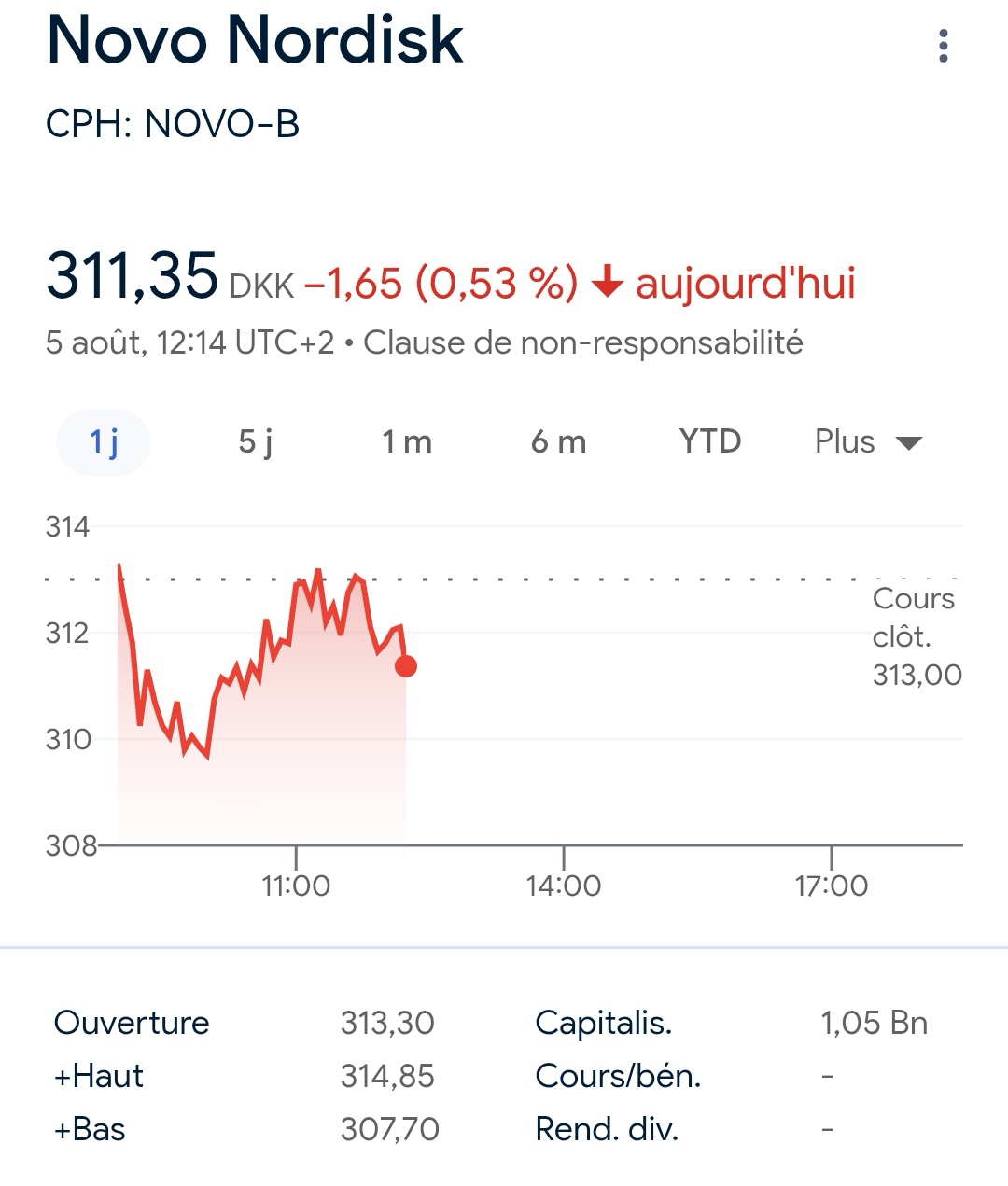Click the 311,35 current price value
1008x1186 pixels.
(132, 276)
